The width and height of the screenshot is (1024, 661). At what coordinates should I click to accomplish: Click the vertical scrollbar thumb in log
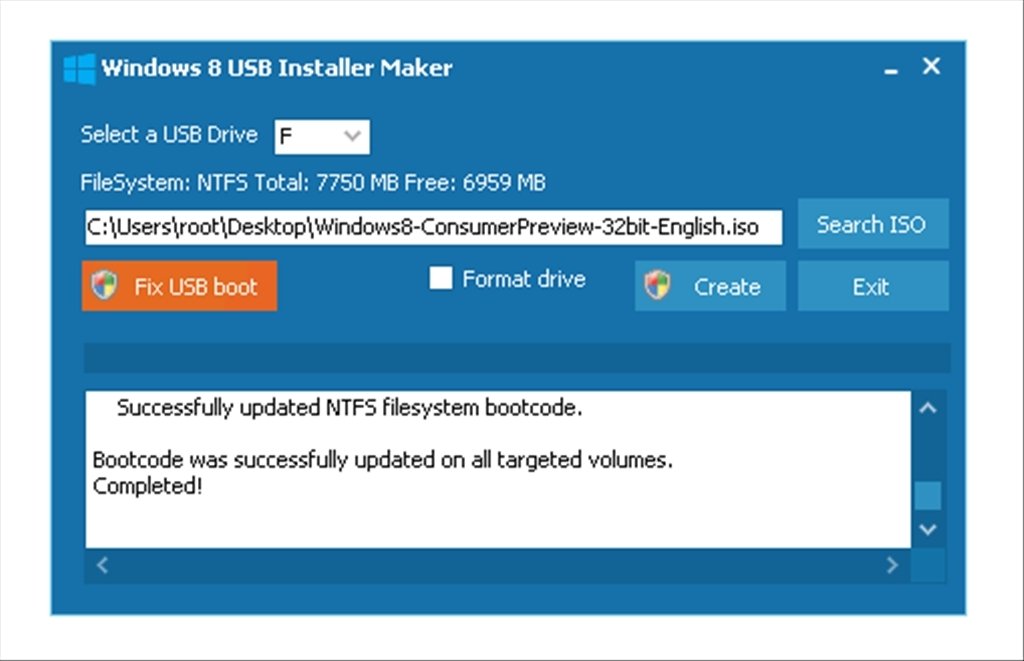point(928,495)
